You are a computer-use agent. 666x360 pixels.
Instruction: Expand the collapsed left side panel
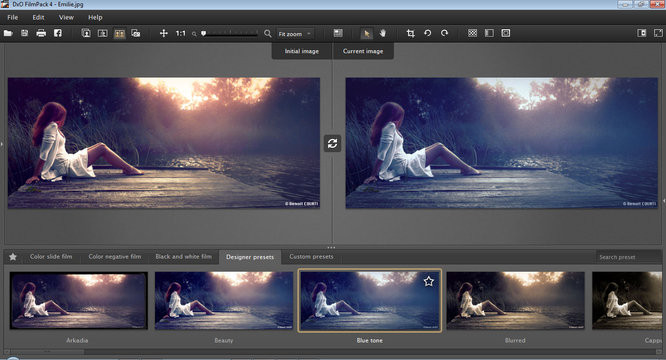tap(2, 144)
